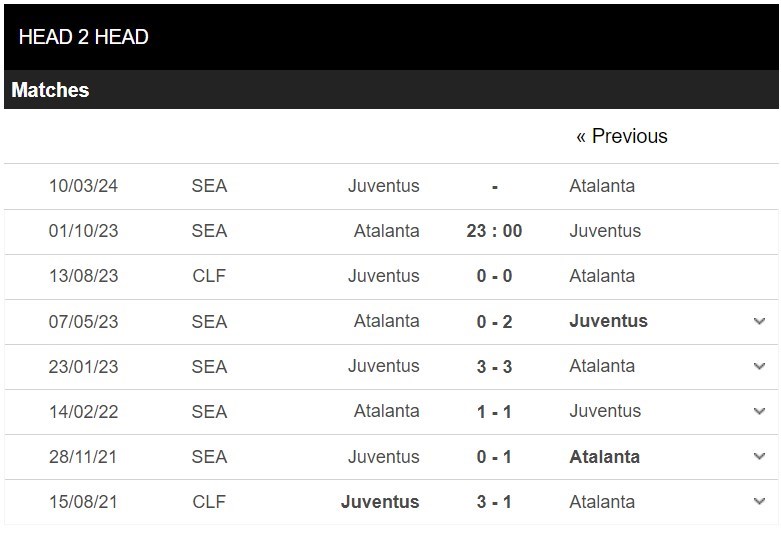The height and width of the screenshot is (539, 781).
Task: Expand the 14/02/22 match chevron
Action: pos(759,411)
